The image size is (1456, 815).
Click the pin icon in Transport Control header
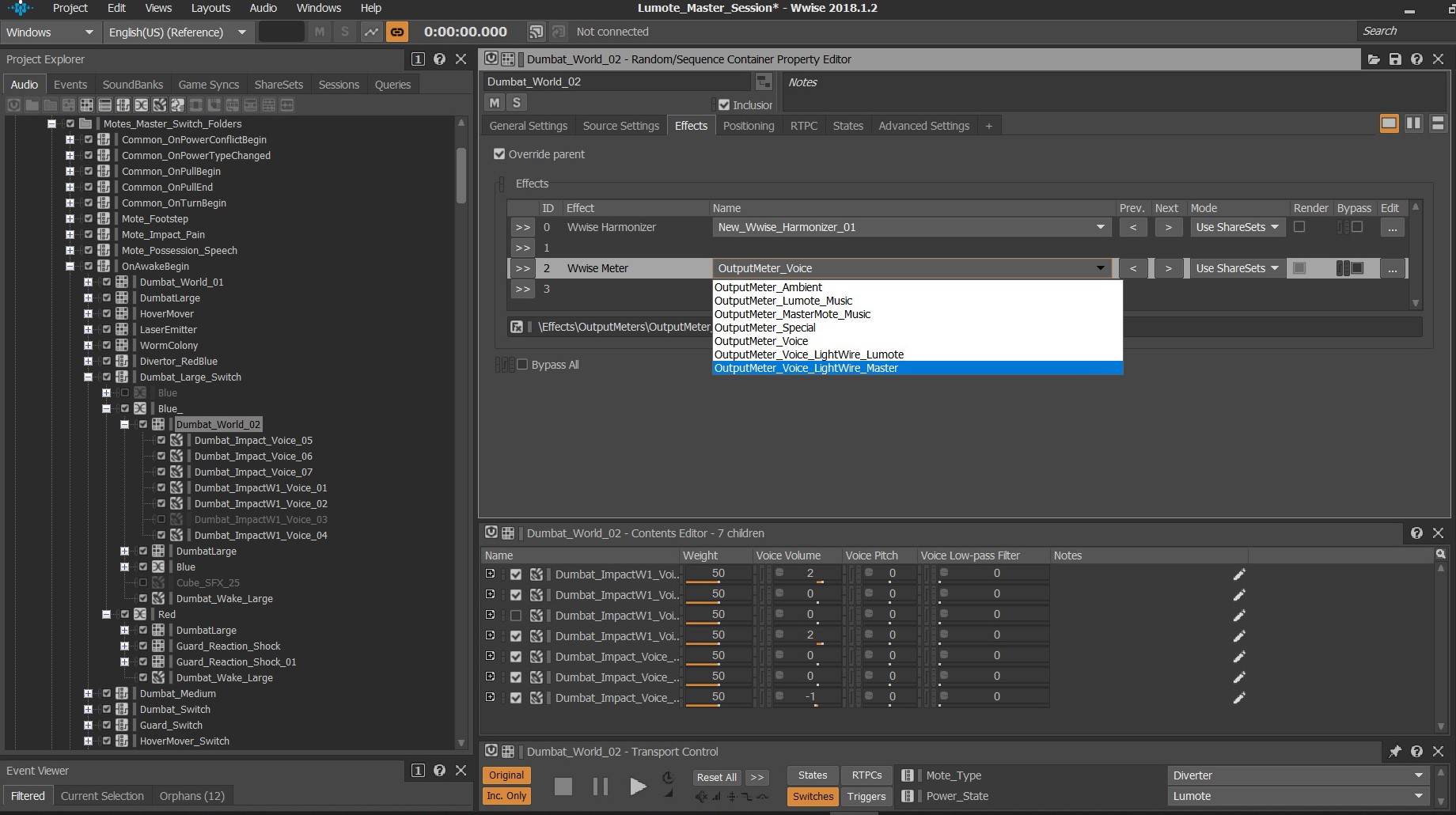pos(1395,752)
